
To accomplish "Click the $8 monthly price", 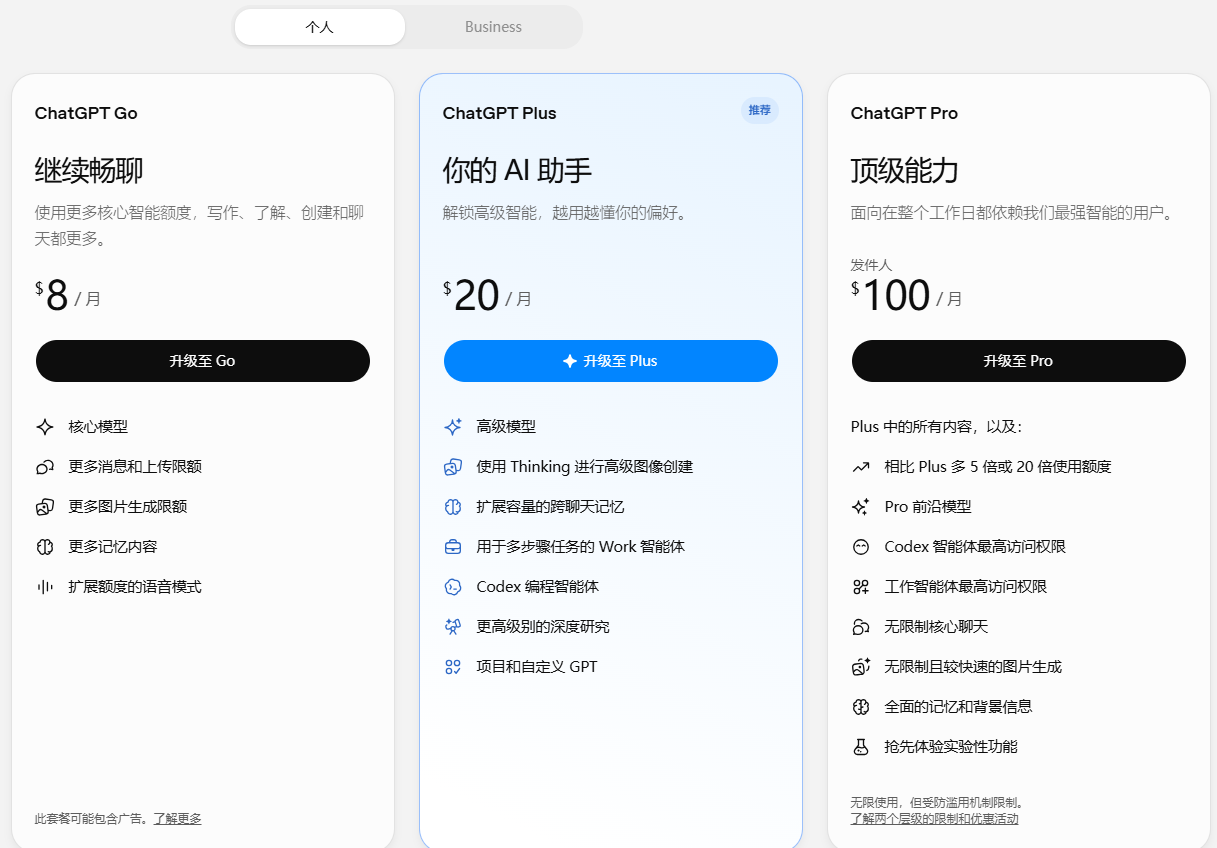I will 68,297.
